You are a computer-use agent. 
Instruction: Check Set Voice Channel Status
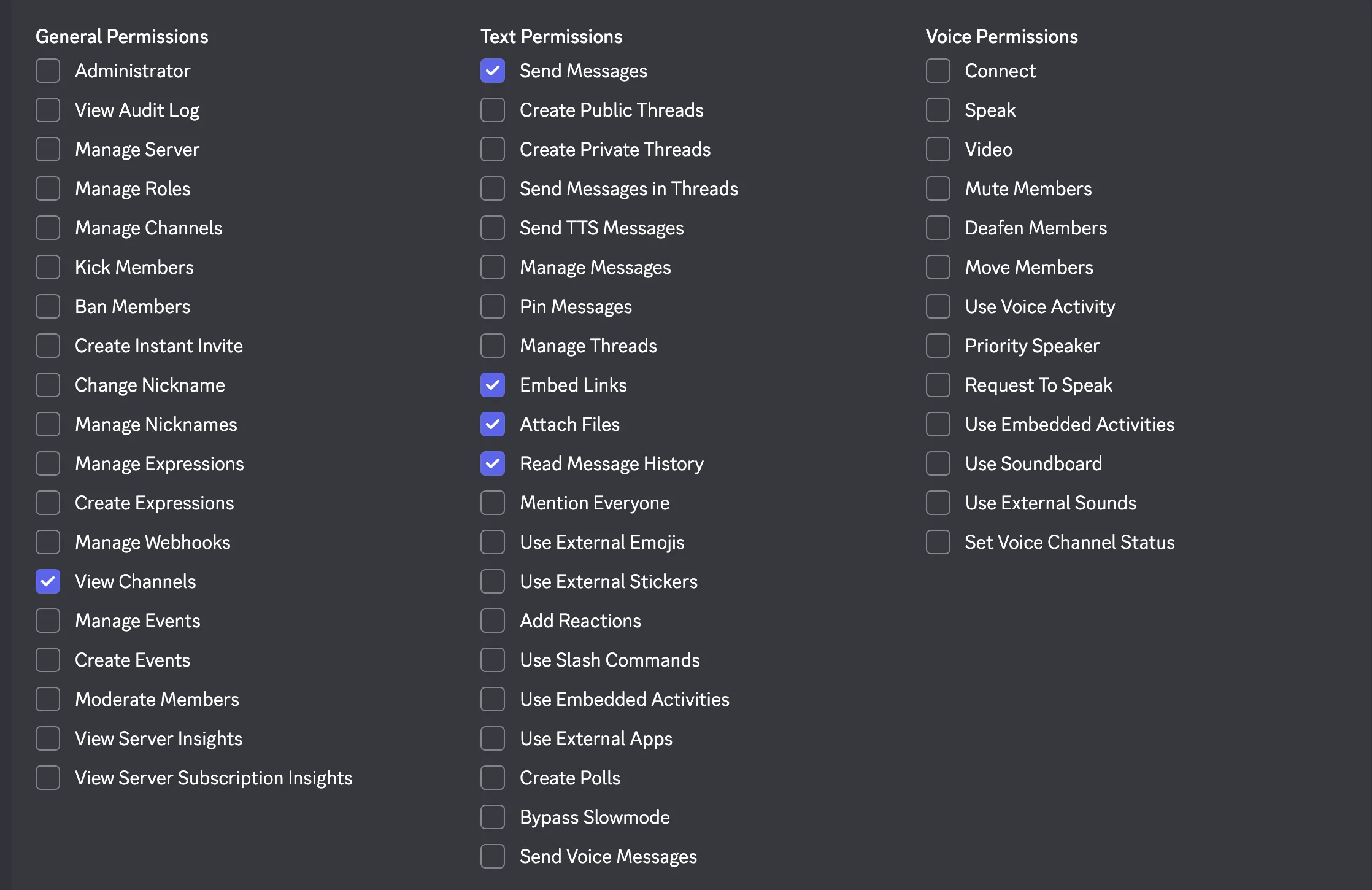click(x=938, y=542)
